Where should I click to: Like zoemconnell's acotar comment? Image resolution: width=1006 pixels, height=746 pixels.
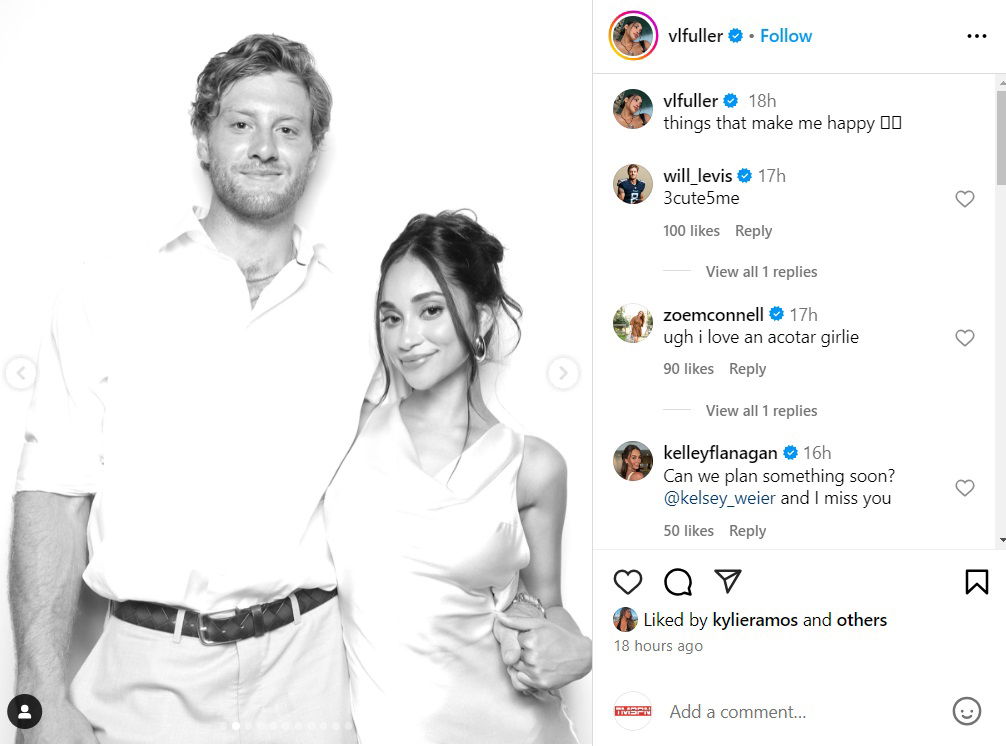(965, 338)
